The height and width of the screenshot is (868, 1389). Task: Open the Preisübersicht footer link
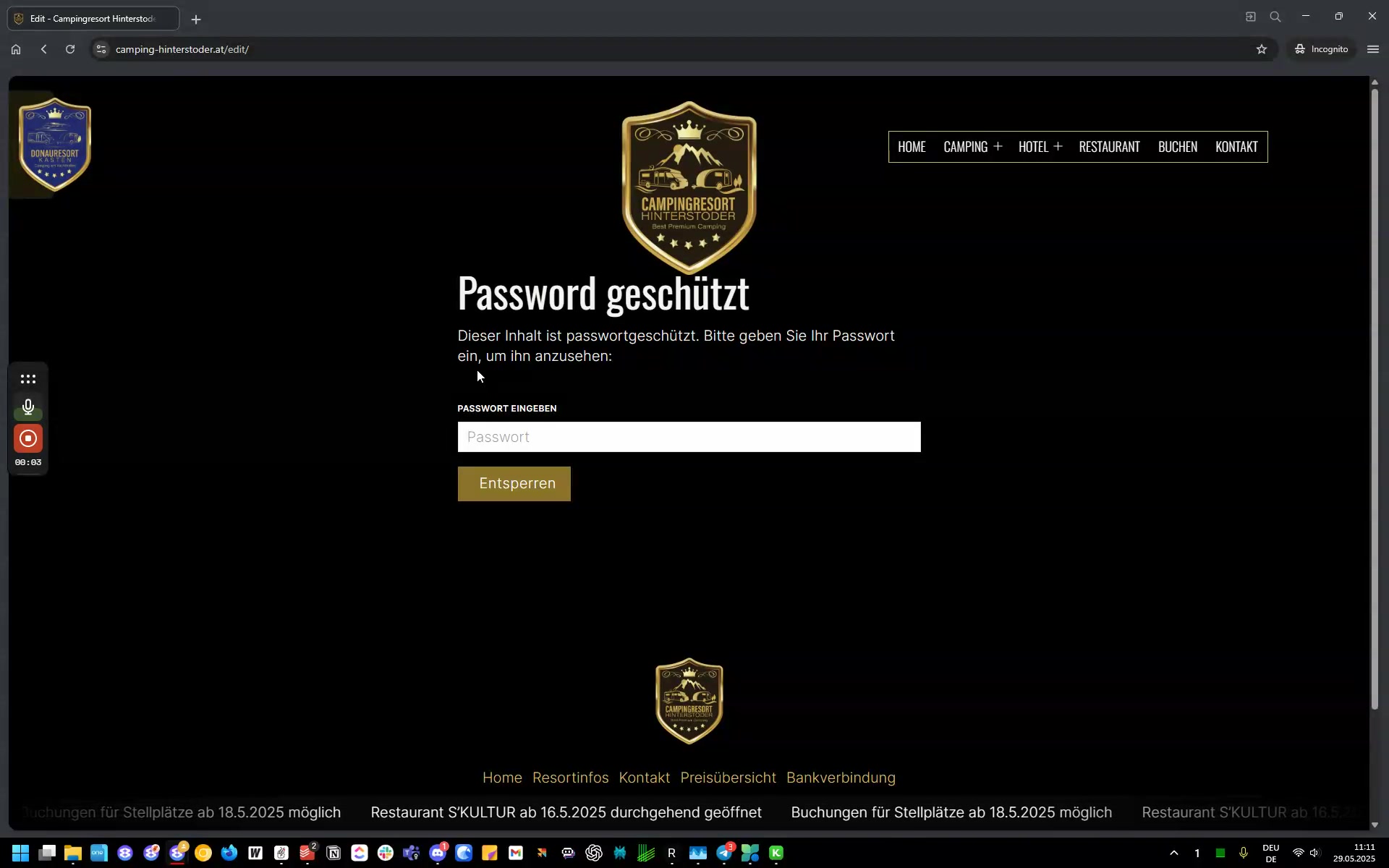(x=728, y=778)
